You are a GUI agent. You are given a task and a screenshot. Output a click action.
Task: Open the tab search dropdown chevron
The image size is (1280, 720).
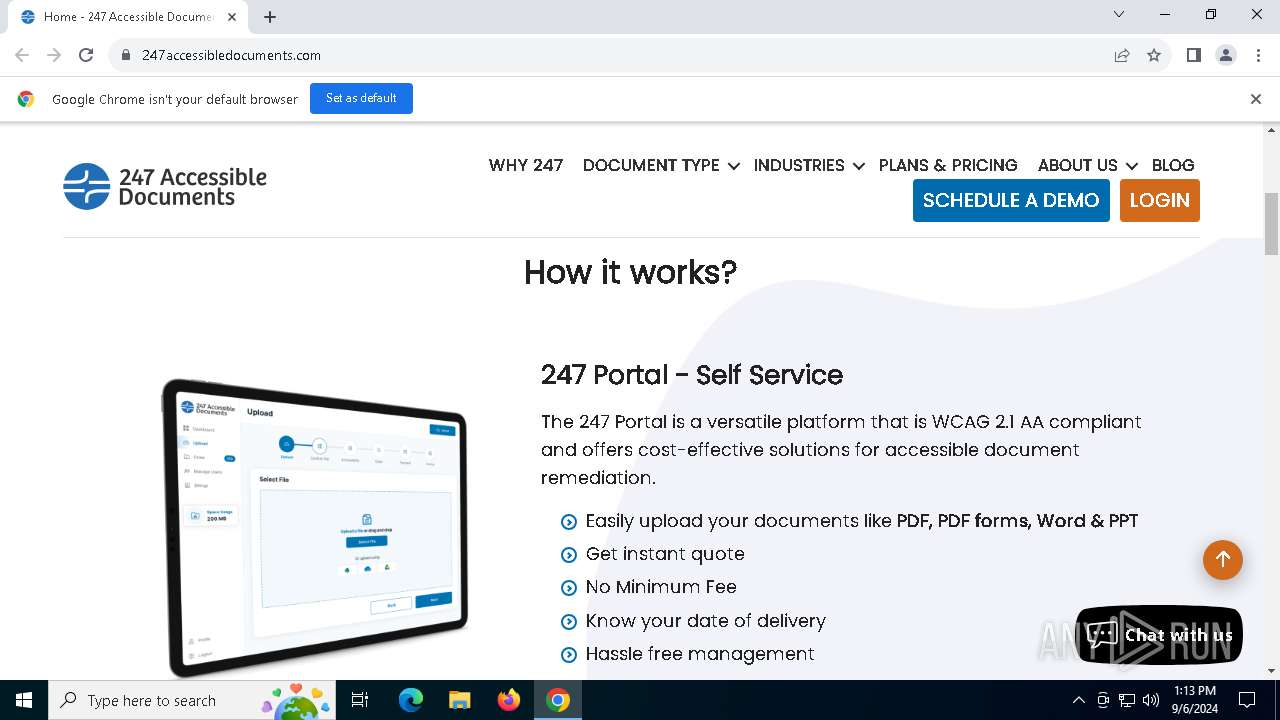click(1119, 14)
